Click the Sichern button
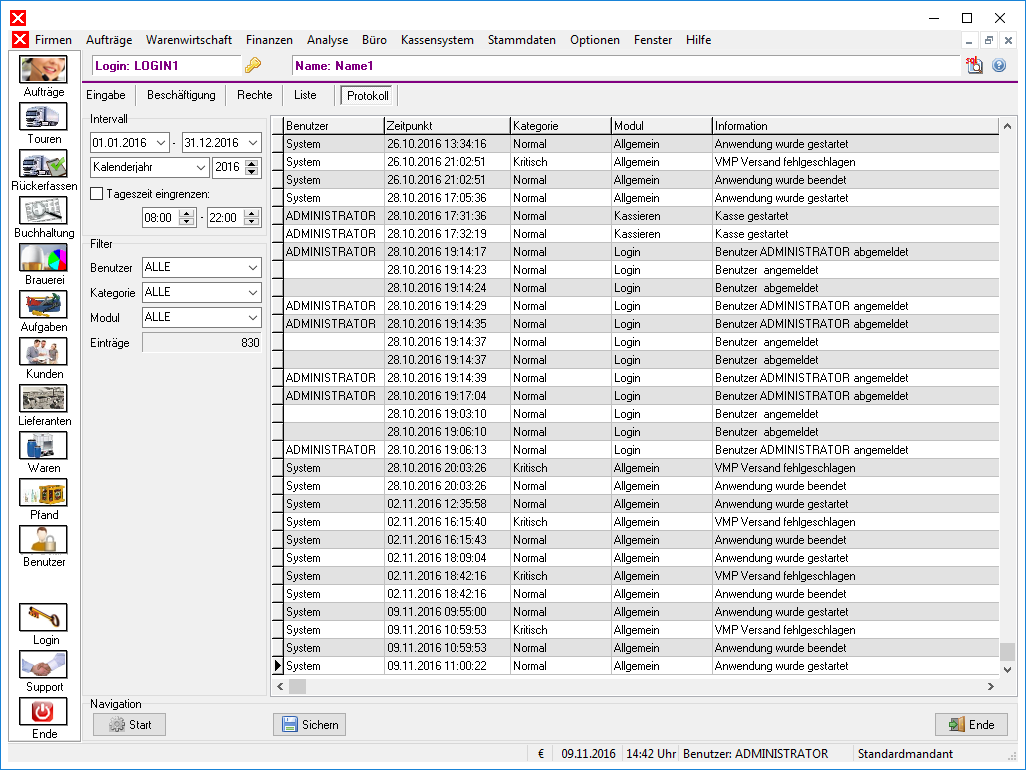This screenshot has width=1026, height=770. point(310,725)
